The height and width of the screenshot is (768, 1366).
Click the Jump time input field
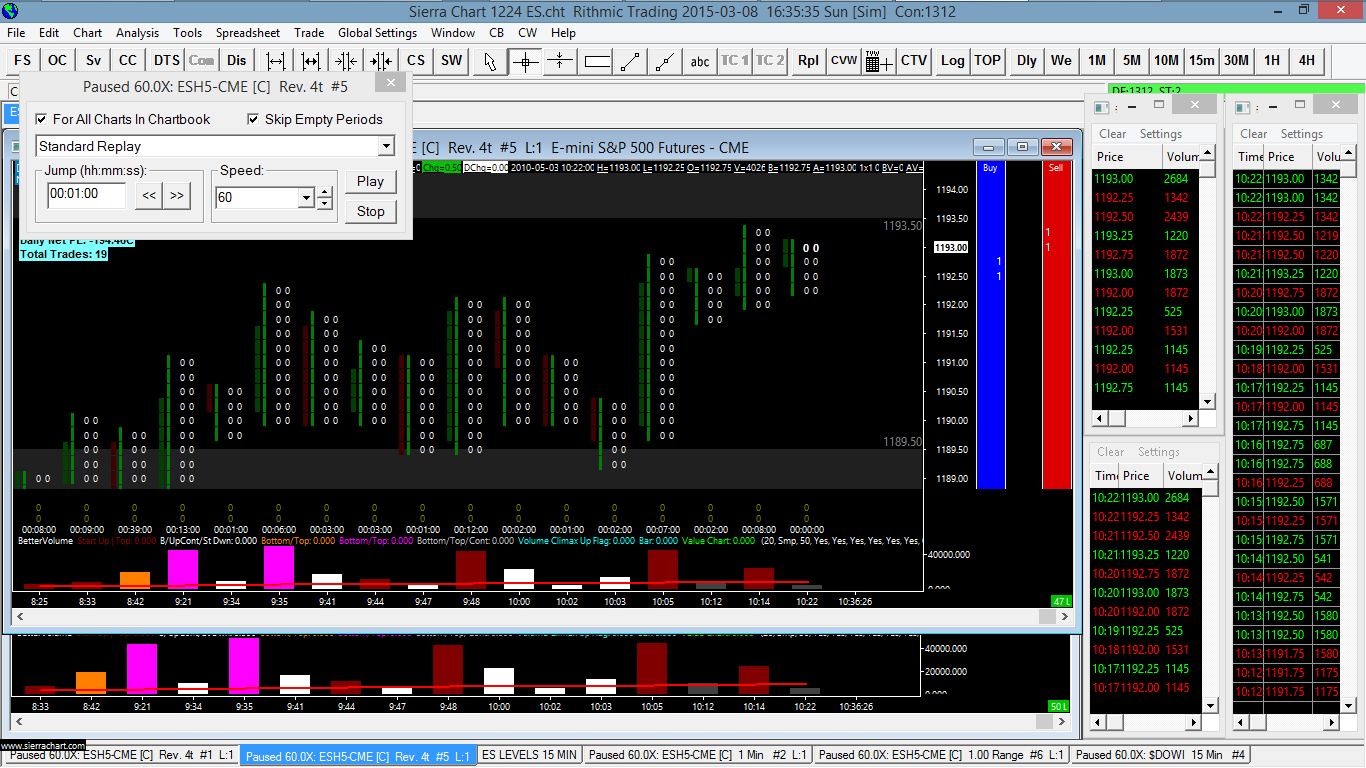tap(86, 195)
